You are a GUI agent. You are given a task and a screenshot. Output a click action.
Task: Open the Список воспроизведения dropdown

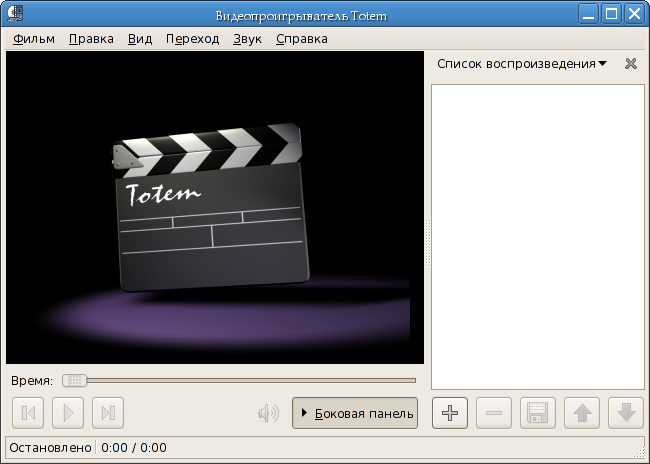pyautogui.click(x=522, y=64)
